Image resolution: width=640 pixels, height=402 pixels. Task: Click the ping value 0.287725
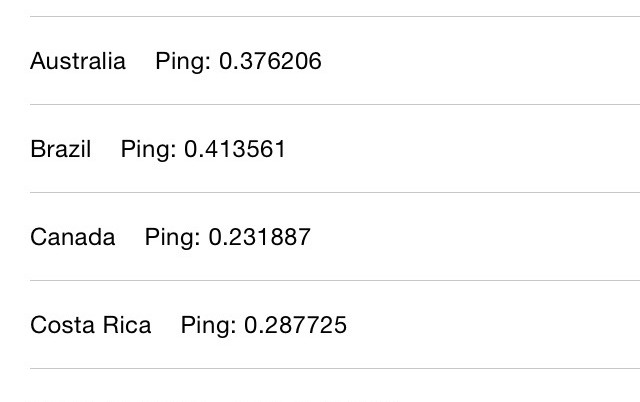pyautogui.click(x=296, y=325)
